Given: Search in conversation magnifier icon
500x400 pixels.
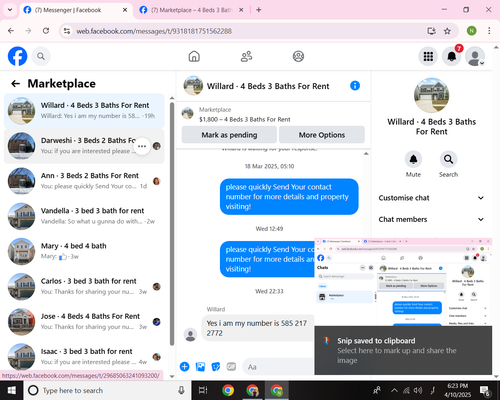Looking at the screenshot, I should point(448,159).
